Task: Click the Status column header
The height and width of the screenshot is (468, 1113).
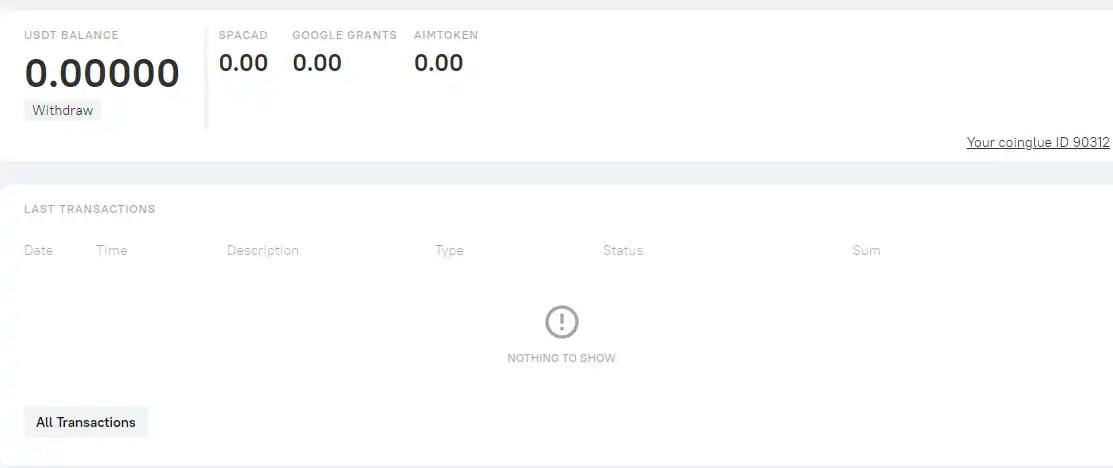Action: (x=623, y=251)
